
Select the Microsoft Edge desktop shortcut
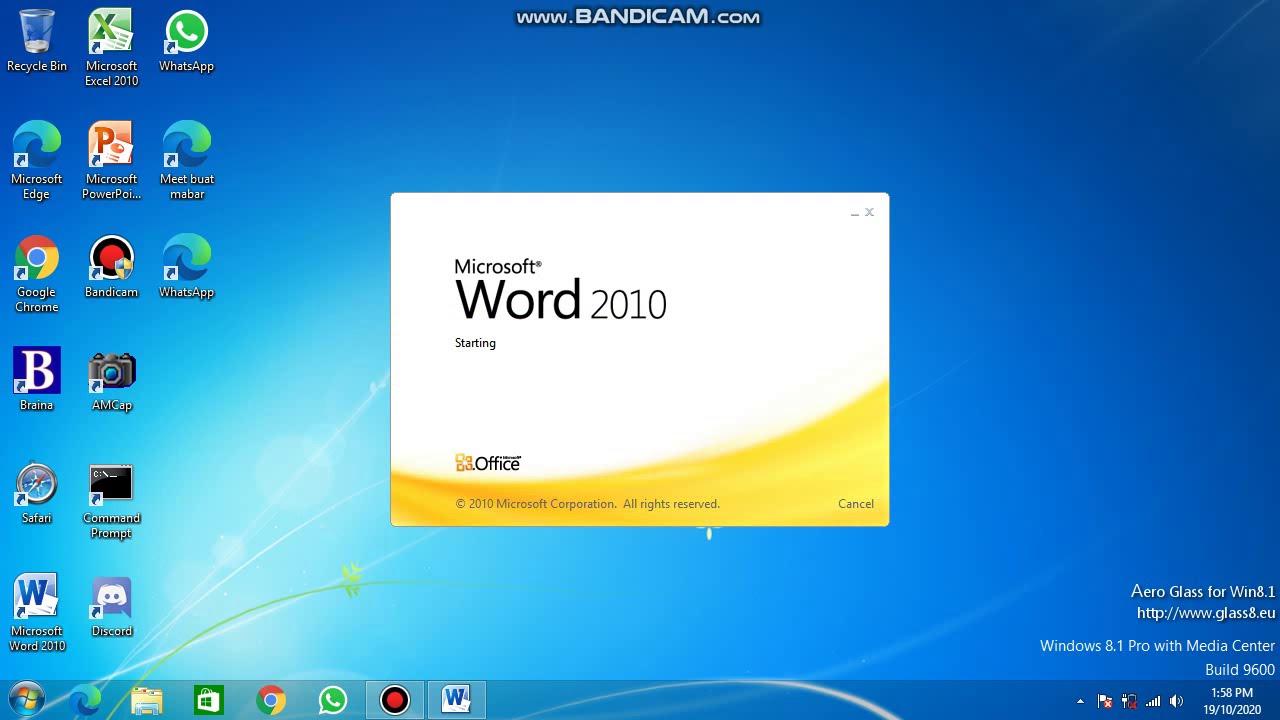coord(37,161)
